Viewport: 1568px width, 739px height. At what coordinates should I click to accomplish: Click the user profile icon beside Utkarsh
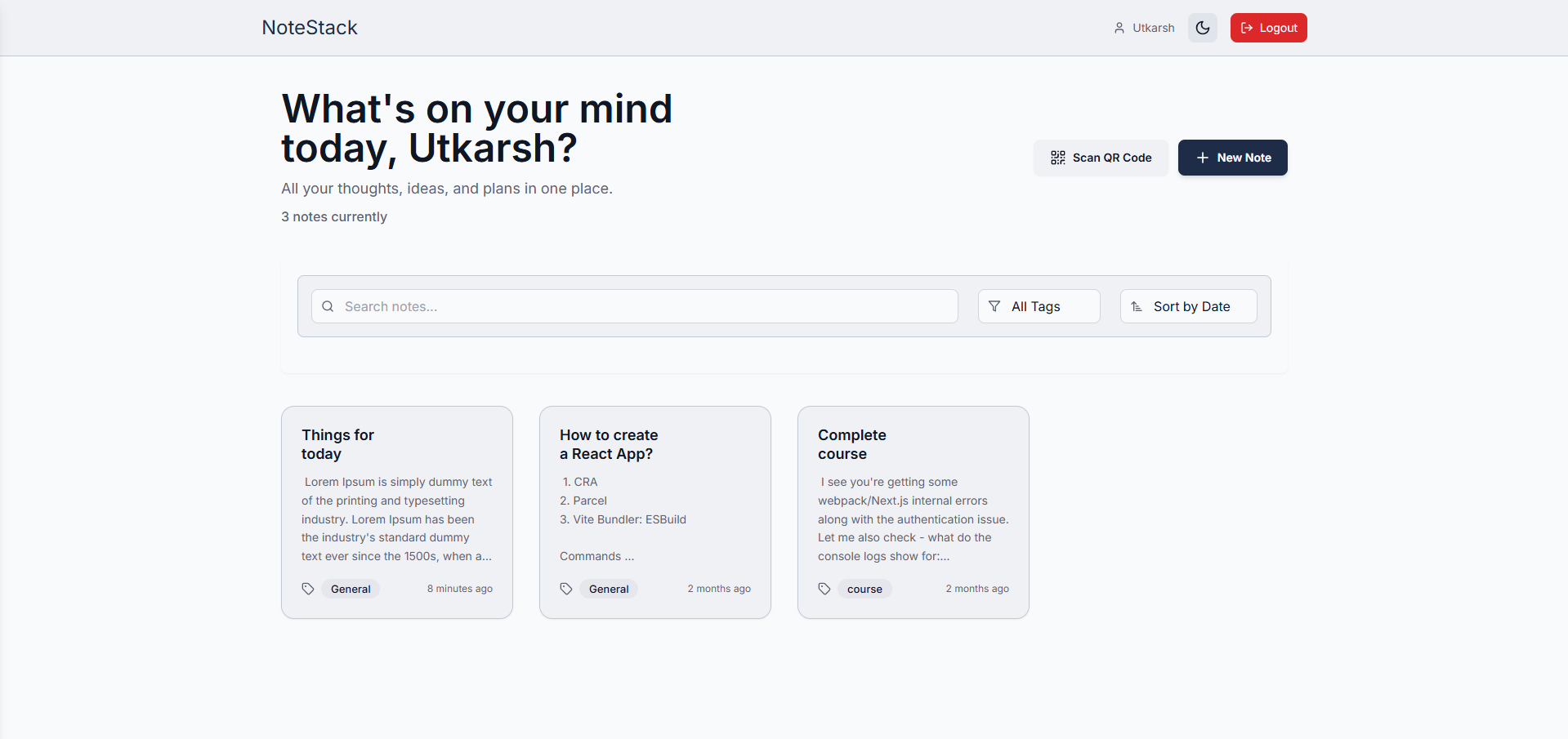[x=1119, y=28]
